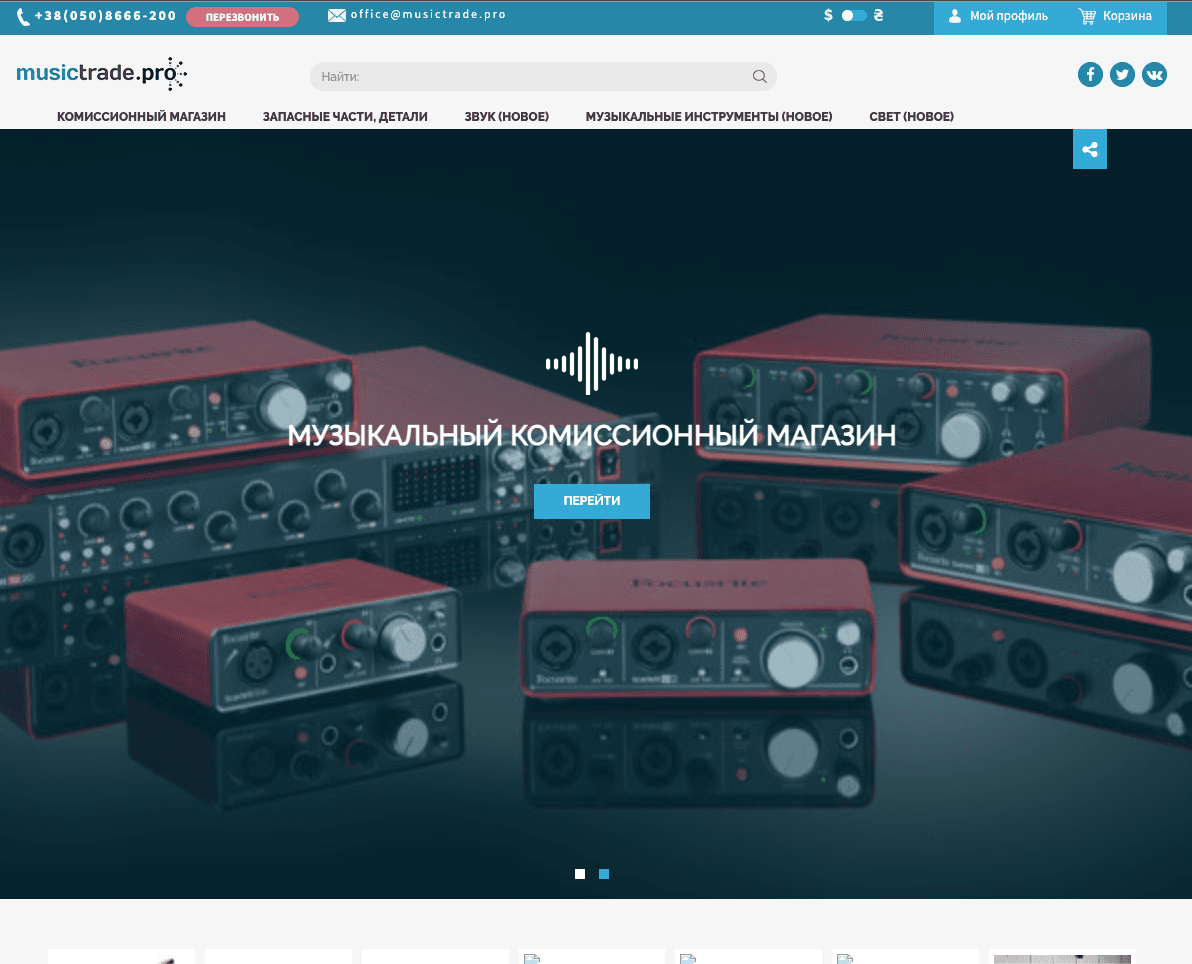The image size is (1192, 964).
Task: Click the envelope email icon
Action: pyautogui.click(x=337, y=15)
